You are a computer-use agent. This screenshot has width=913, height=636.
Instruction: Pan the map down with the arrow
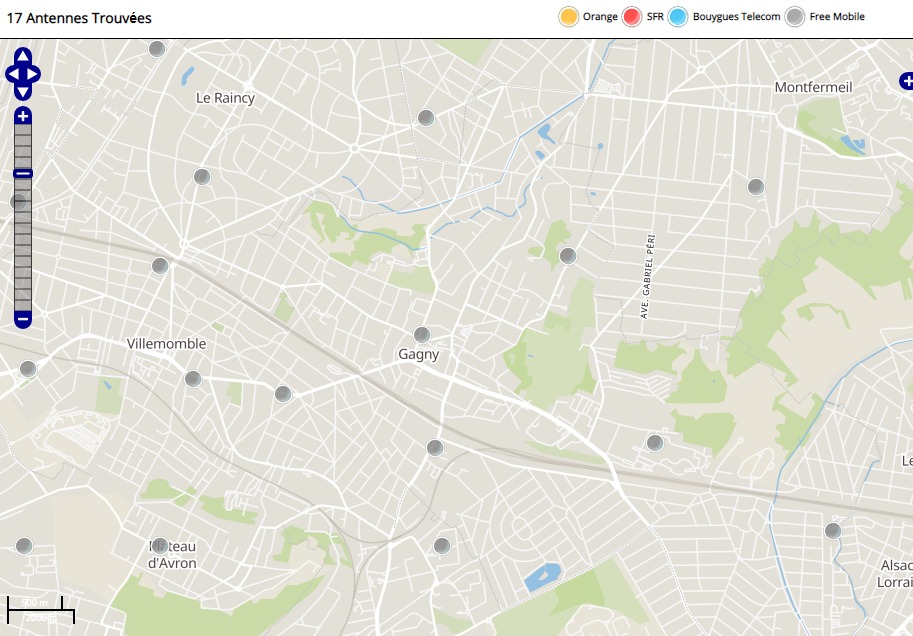click(23, 92)
